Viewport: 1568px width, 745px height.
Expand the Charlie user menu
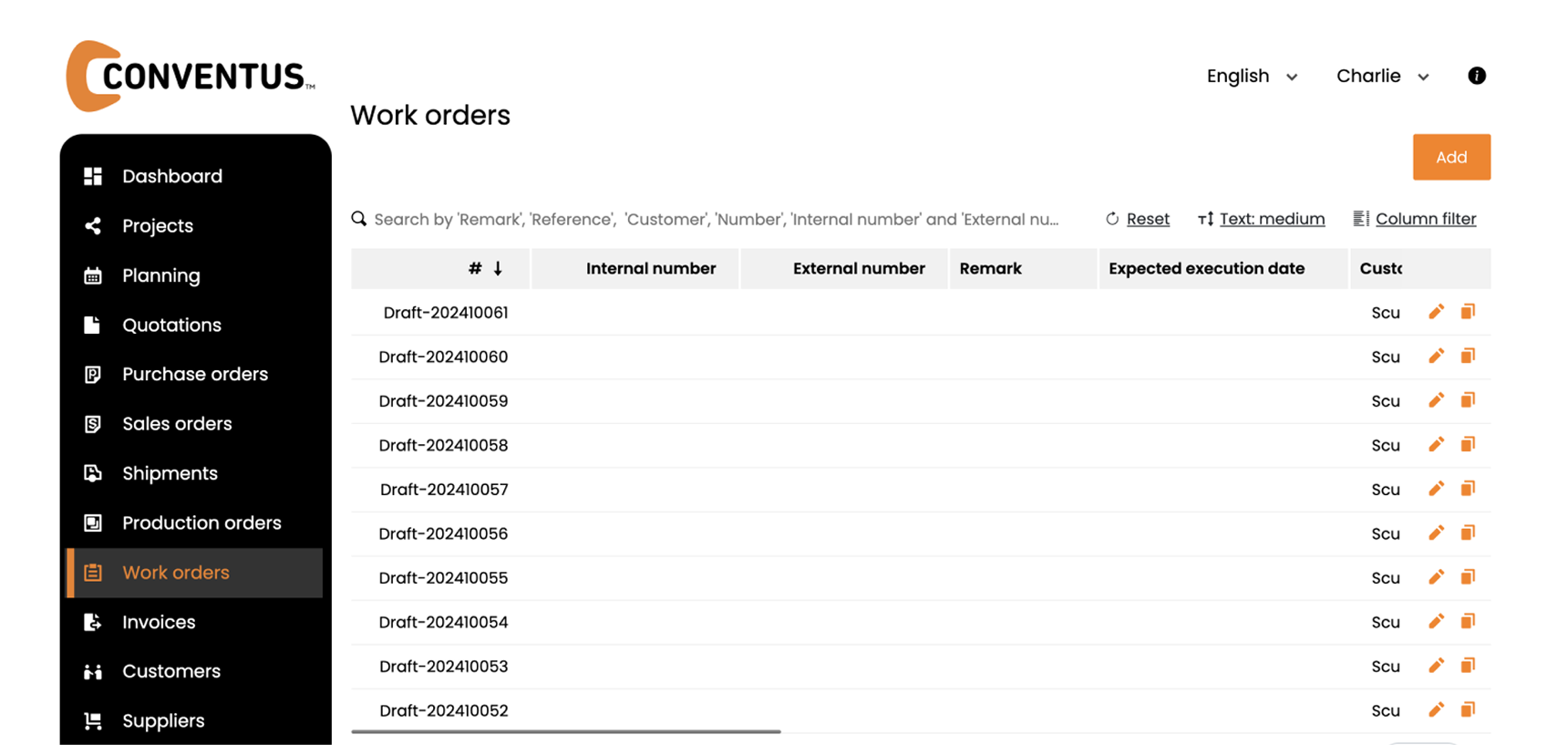pos(1382,77)
